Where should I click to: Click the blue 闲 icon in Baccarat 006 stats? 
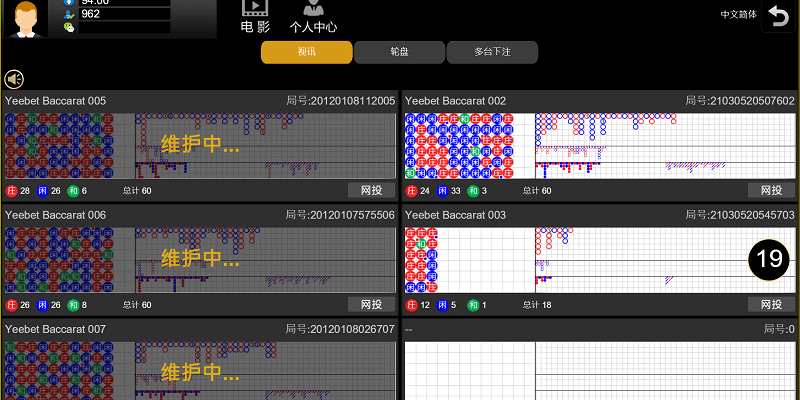click(x=43, y=306)
